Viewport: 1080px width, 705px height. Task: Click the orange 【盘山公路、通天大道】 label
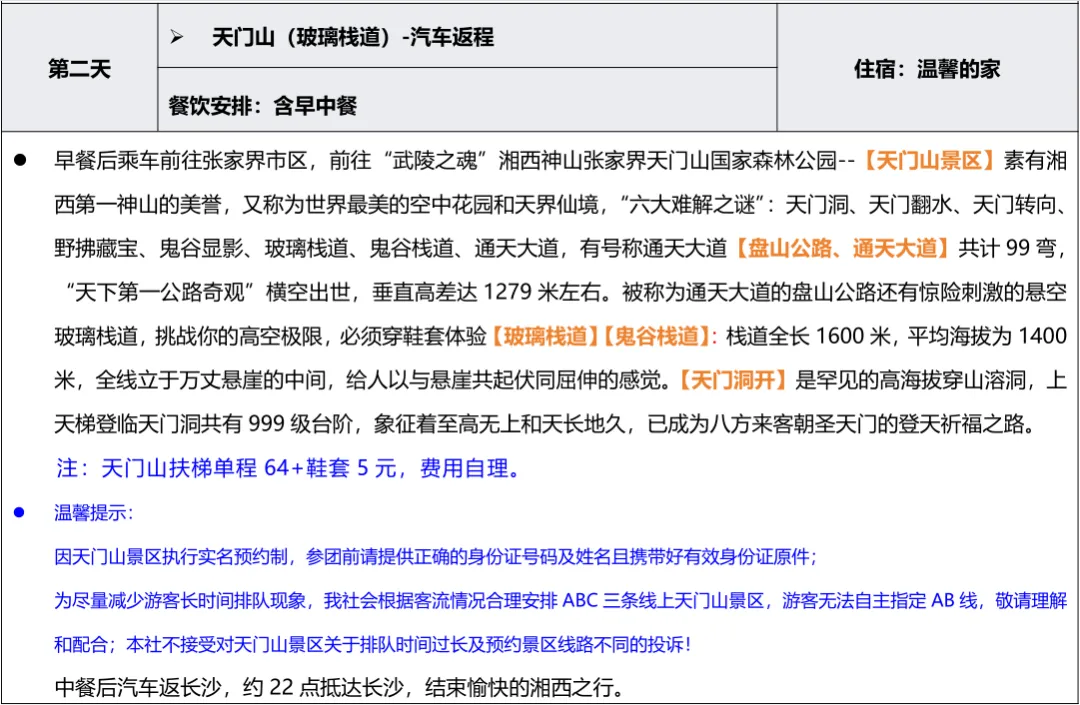click(842, 248)
